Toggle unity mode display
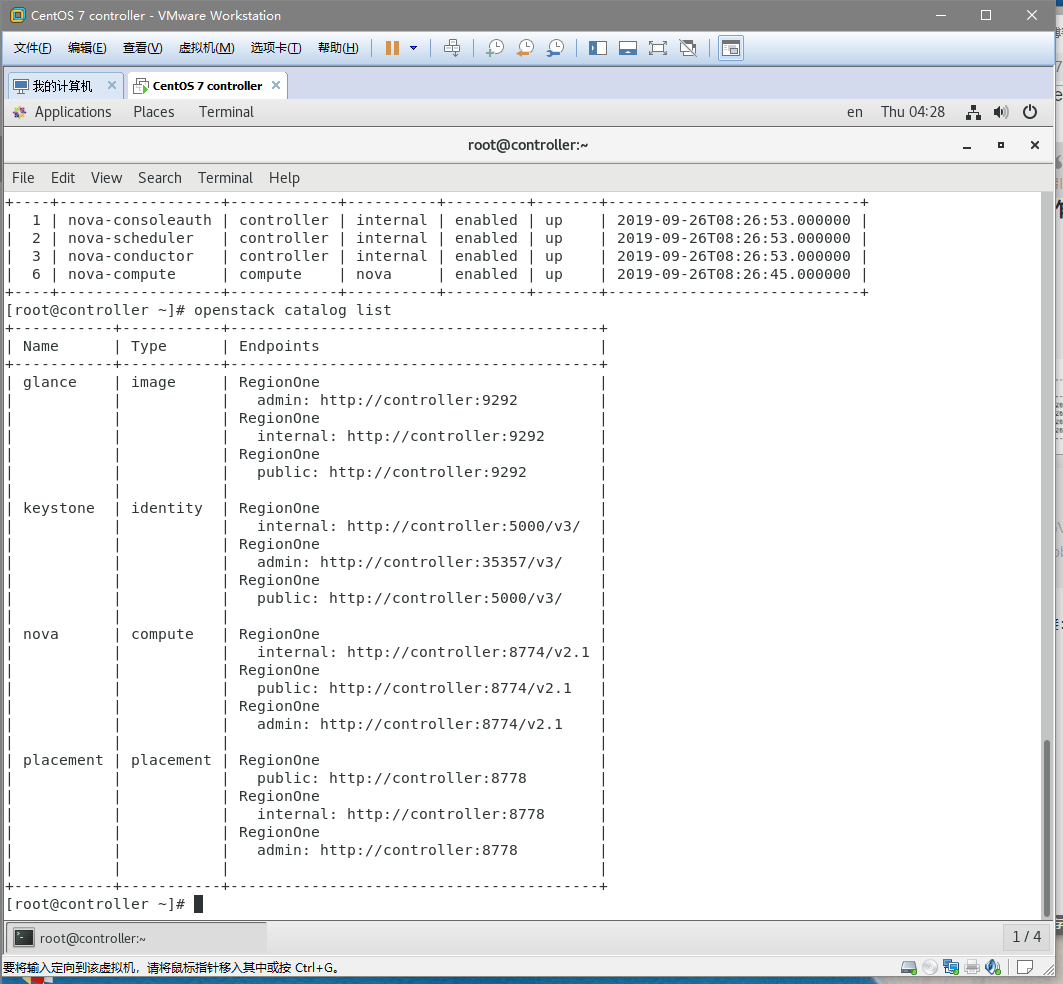 (687, 47)
